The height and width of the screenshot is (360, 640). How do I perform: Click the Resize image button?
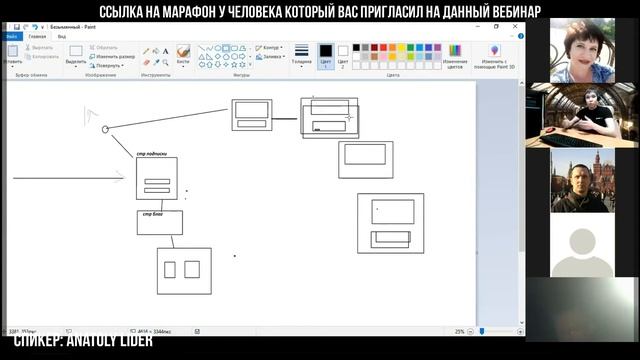click(x=112, y=56)
